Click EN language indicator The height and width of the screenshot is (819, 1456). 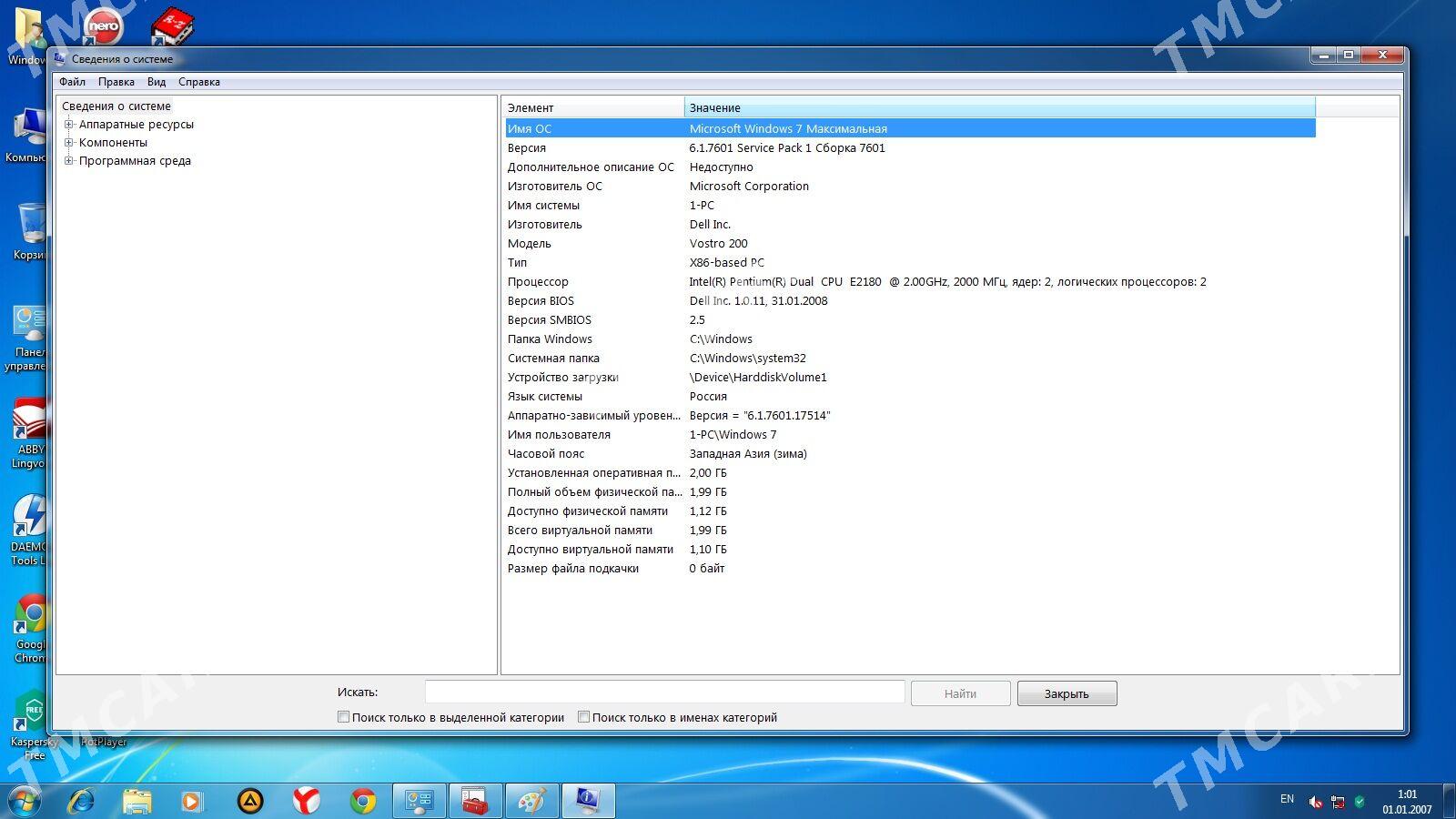pyautogui.click(x=1287, y=799)
